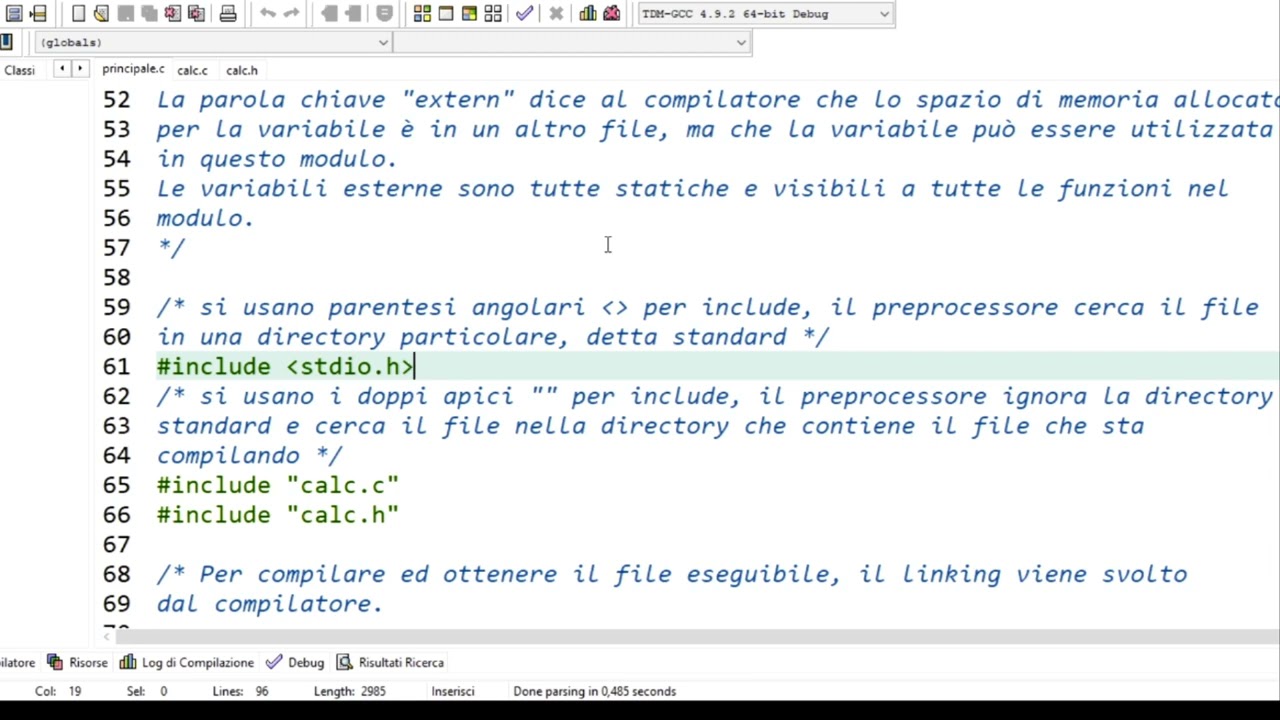This screenshot has width=1280, height=720.
Task: Click the 'Col: 19' status bar entry
Action: pyautogui.click(x=58, y=691)
